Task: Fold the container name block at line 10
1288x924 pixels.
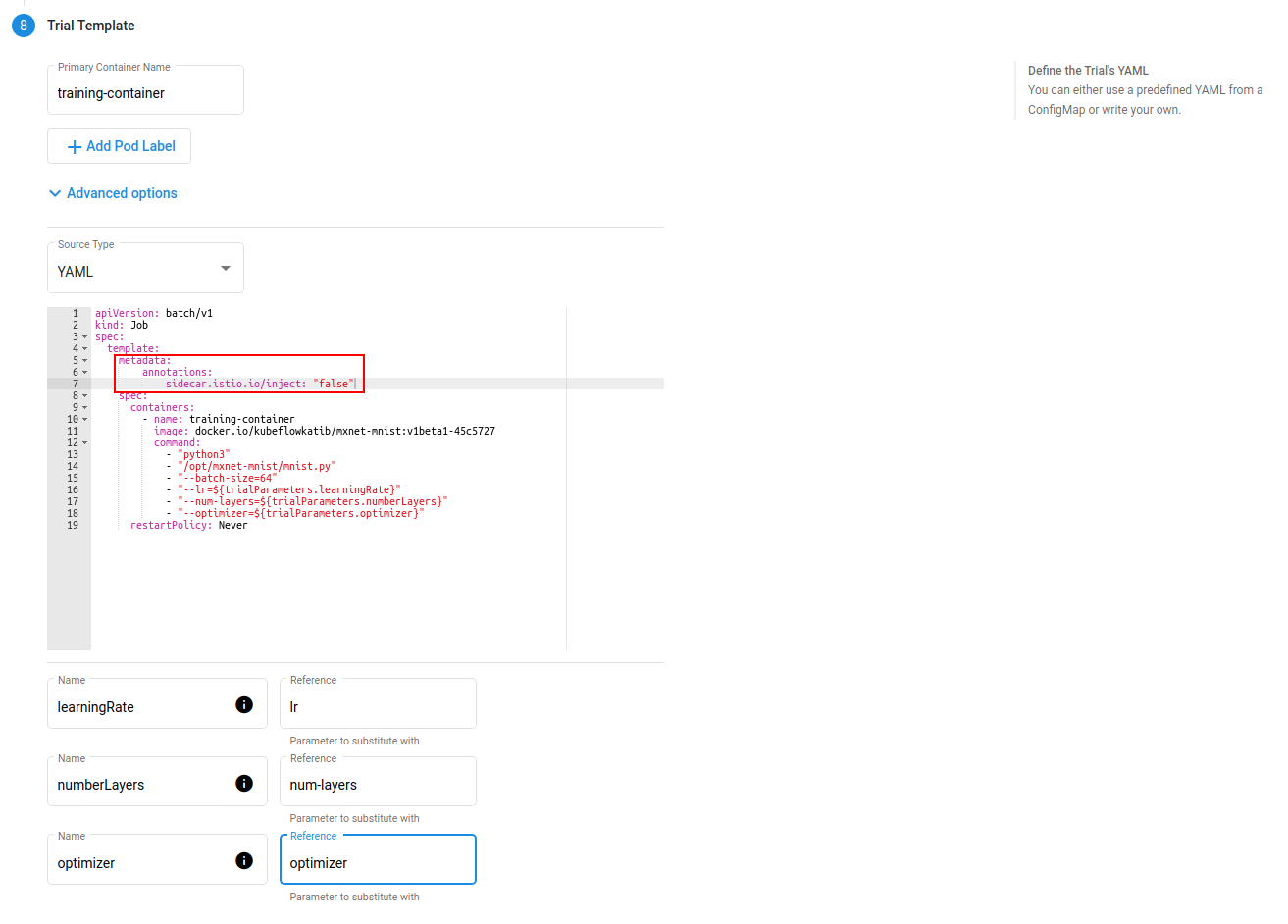Action: pos(84,420)
